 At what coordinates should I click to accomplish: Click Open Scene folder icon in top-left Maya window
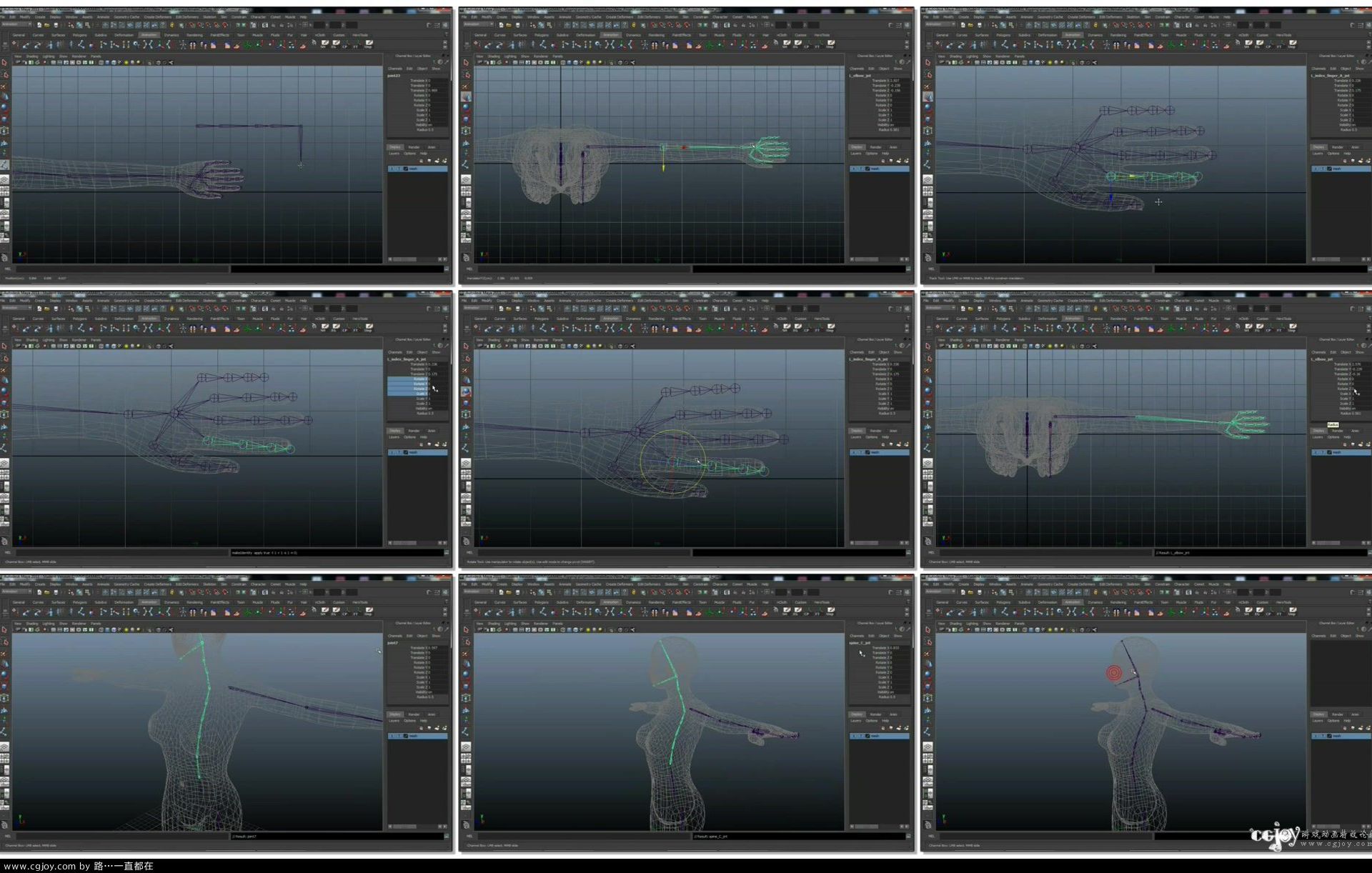click(x=47, y=25)
